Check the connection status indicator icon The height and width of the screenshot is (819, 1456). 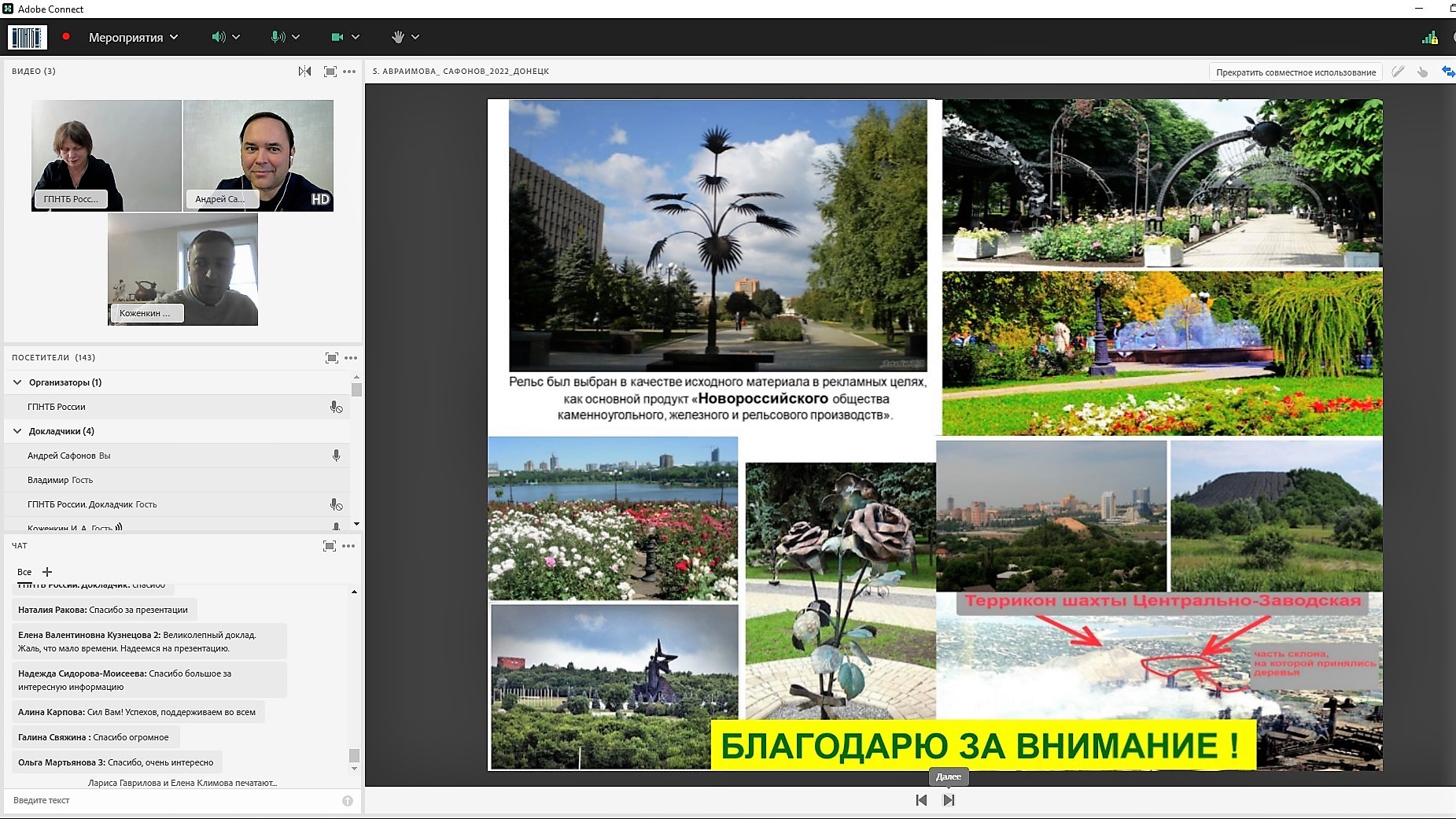coord(1430,37)
